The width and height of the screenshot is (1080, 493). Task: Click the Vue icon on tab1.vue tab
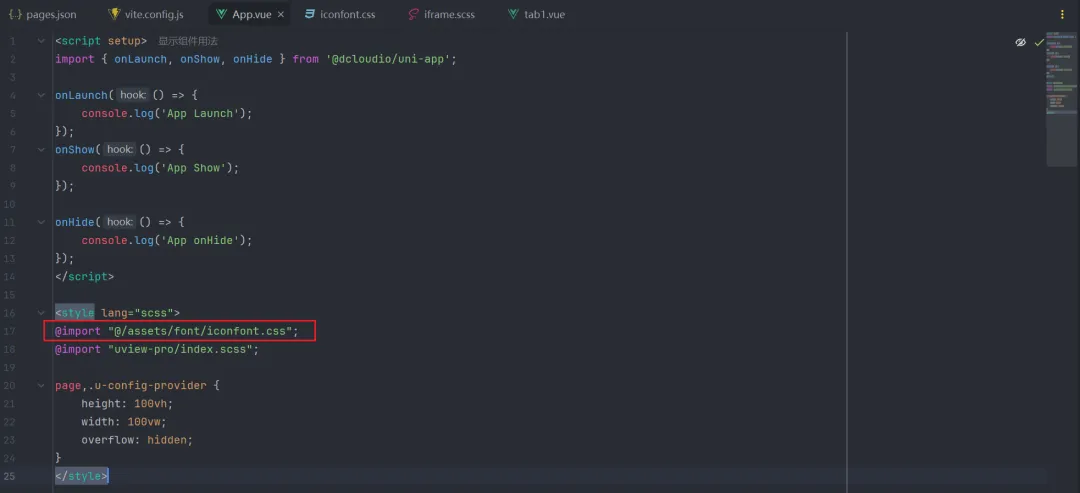pyautogui.click(x=513, y=14)
